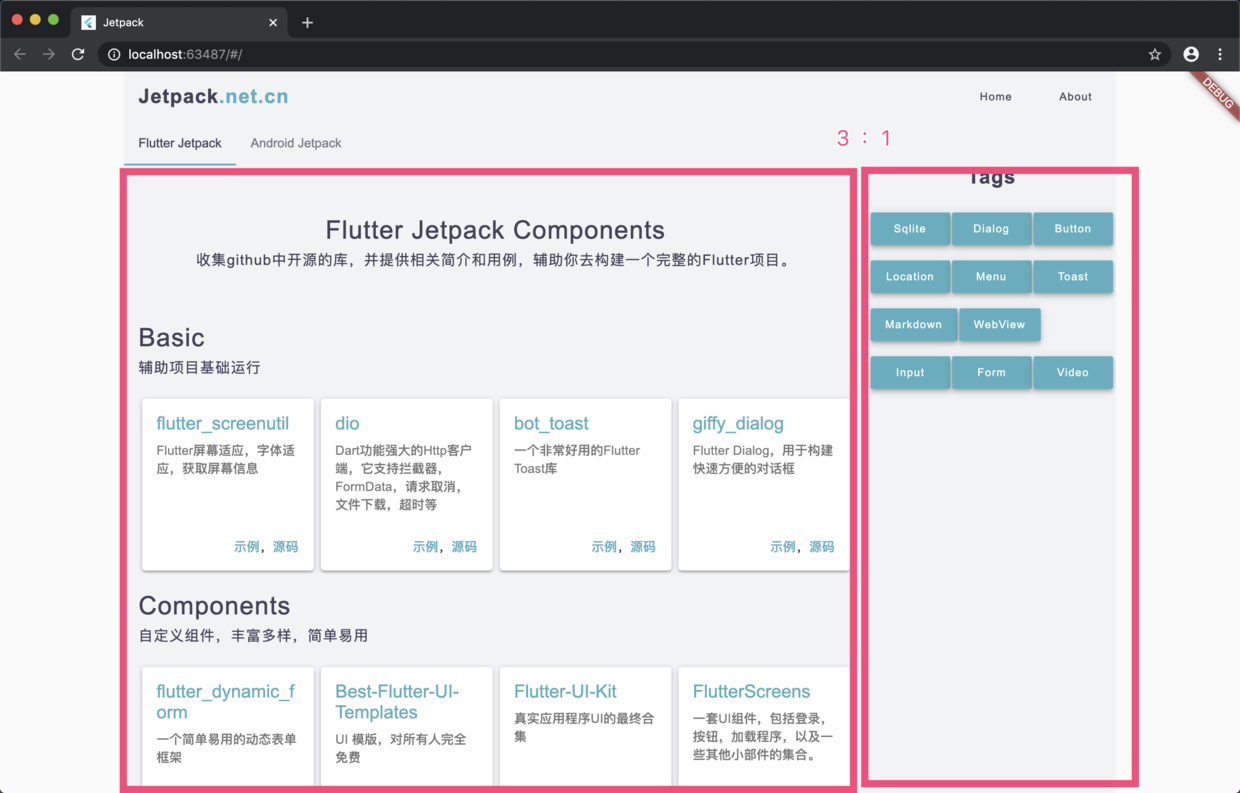Image resolution: width=1240 pixels, height=793 pixels.
Task: View site information icon in address bar
Action: (x=114, y=54)
